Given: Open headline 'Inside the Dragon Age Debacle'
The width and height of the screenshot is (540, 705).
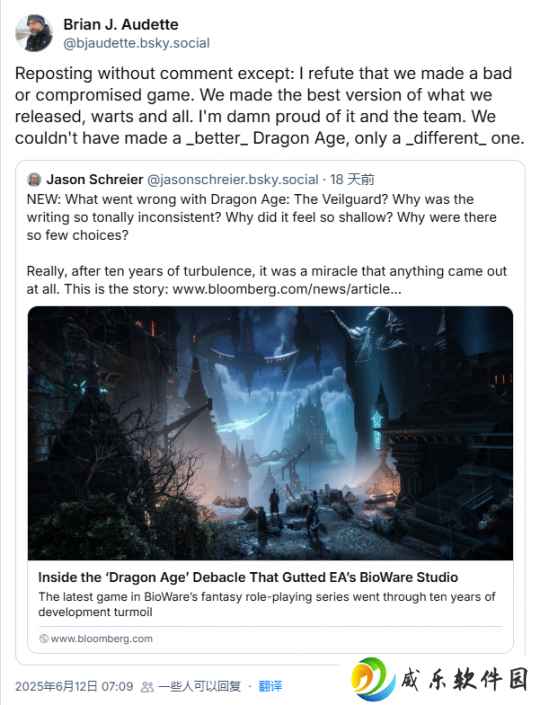Looking at the screenshot, I should tap(248, 577).
